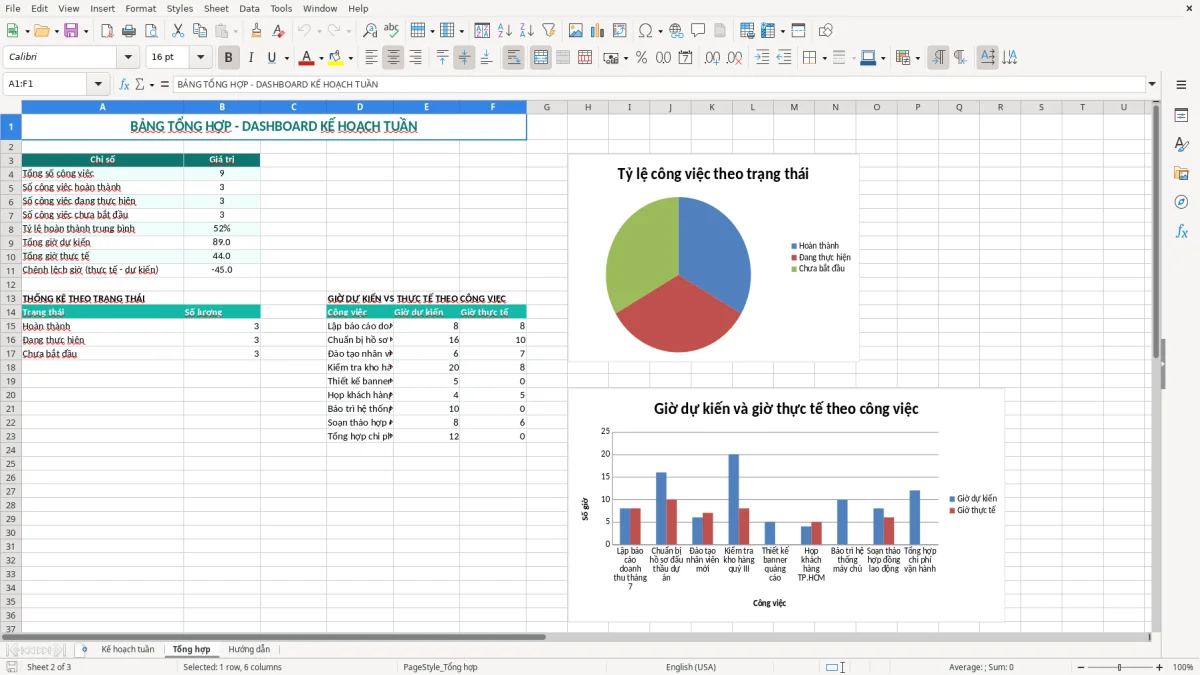Open Borders dropdown arrow
This screenshot has height=675, width=1200.
tap(824, 58)
